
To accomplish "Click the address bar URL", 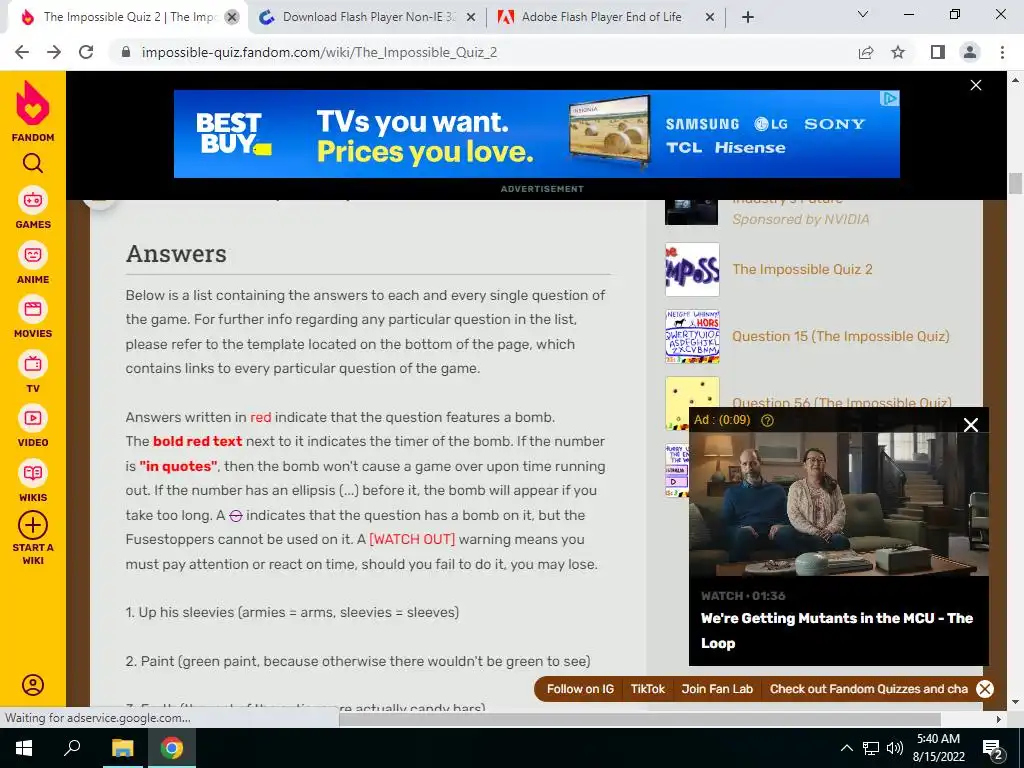I will coord(319,52).
